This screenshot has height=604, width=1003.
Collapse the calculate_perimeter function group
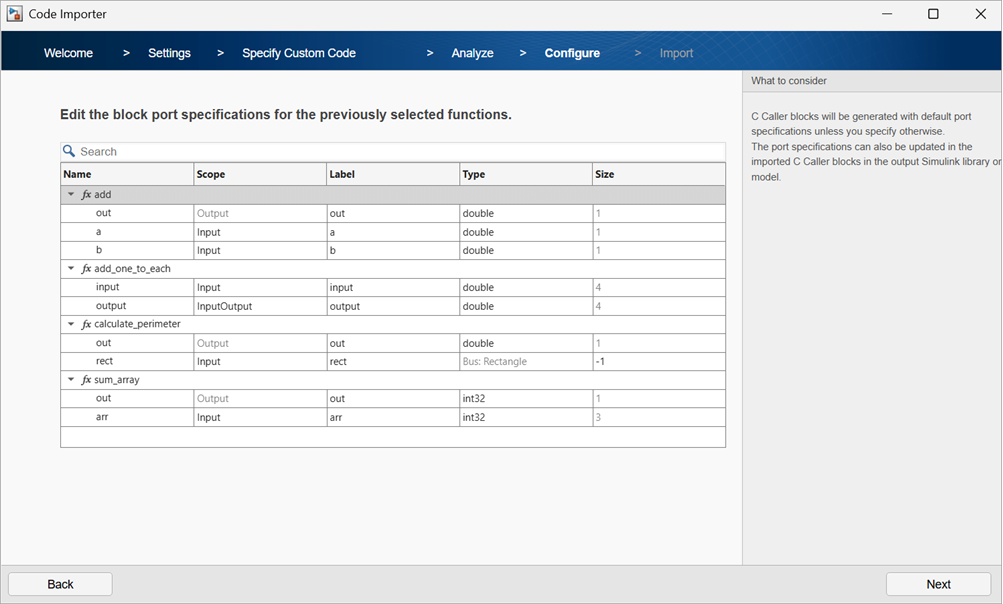pos(70,324)
